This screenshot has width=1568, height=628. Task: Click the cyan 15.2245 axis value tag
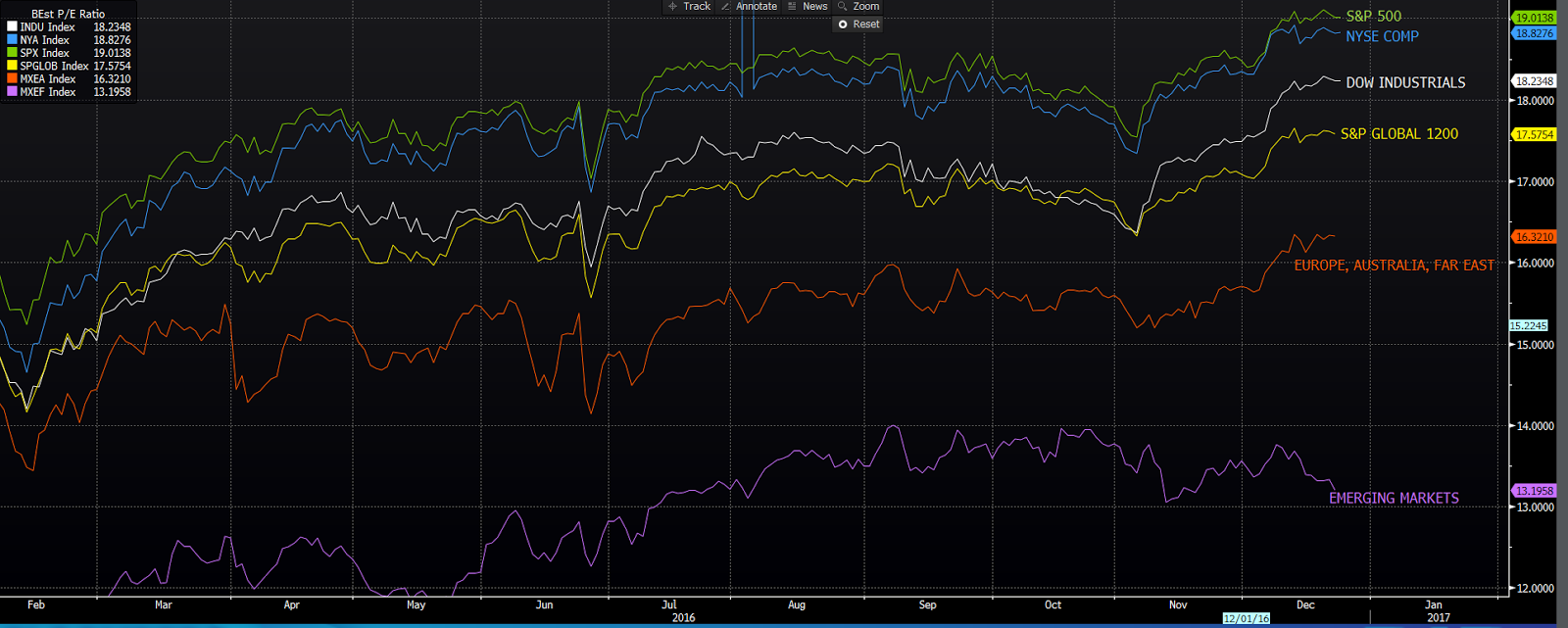pyautogui.click(x=1528, y=326)
